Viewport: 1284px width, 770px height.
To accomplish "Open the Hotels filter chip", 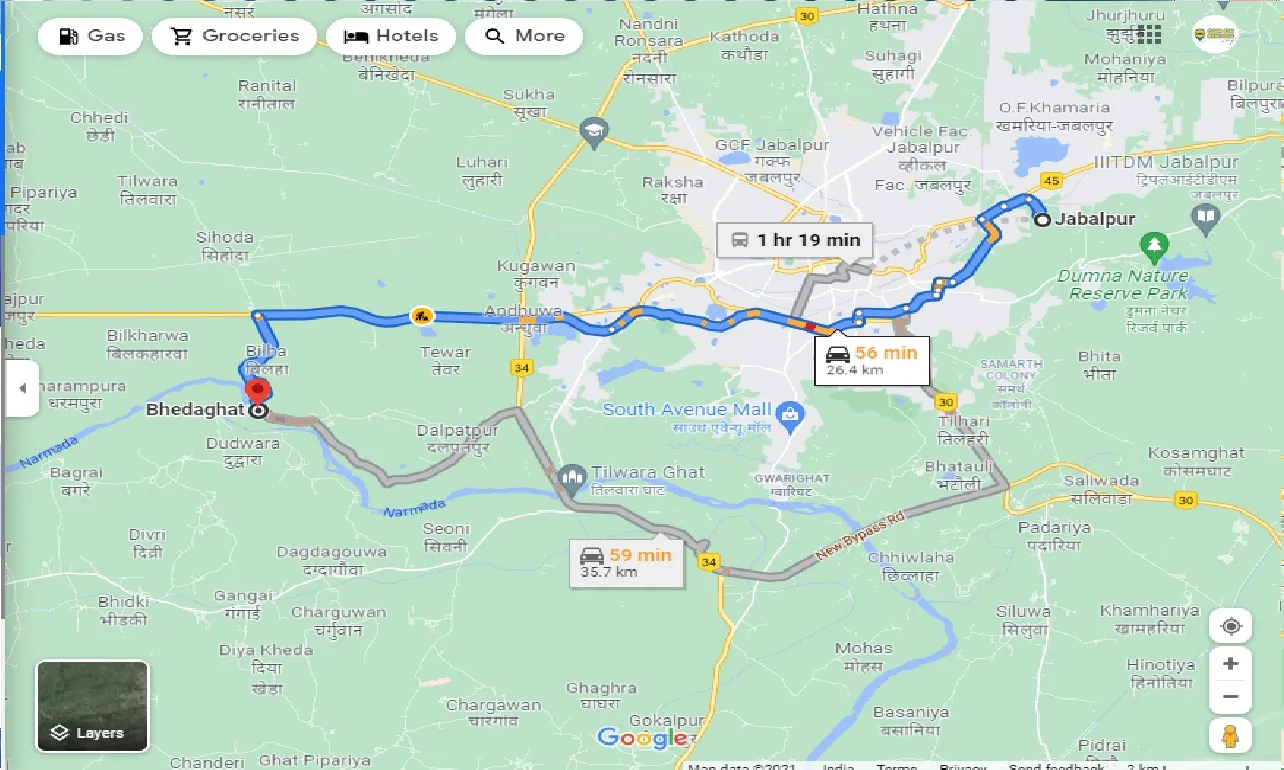I will click(x=391, y=36).
